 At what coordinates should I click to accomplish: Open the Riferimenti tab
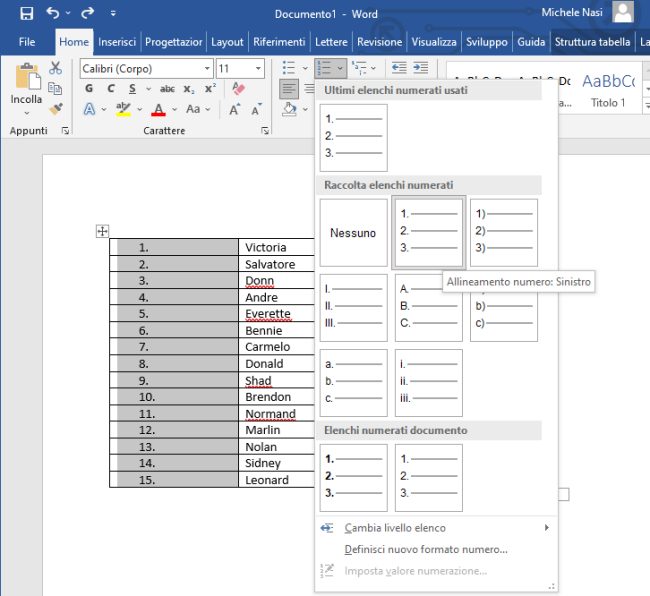pyautogui.click(x=279, y=42)
